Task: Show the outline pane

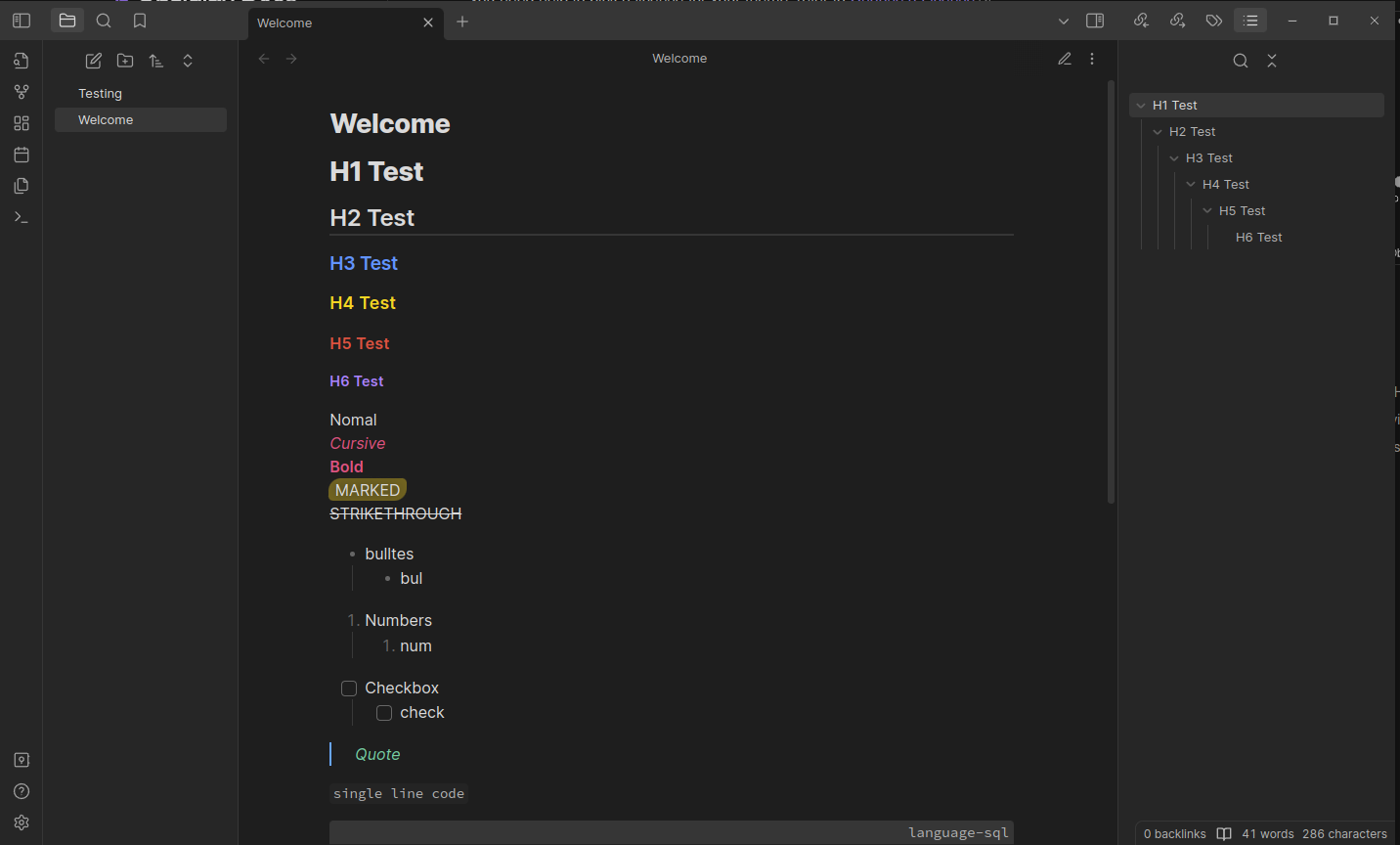Action: click(x=1250, y=21)
